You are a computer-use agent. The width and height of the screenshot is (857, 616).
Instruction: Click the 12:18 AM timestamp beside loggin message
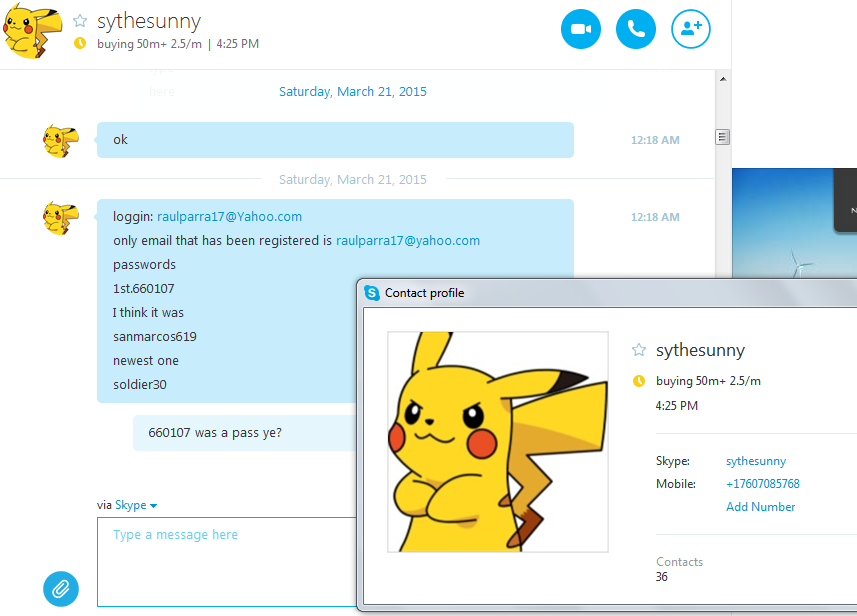coord(655,217)
